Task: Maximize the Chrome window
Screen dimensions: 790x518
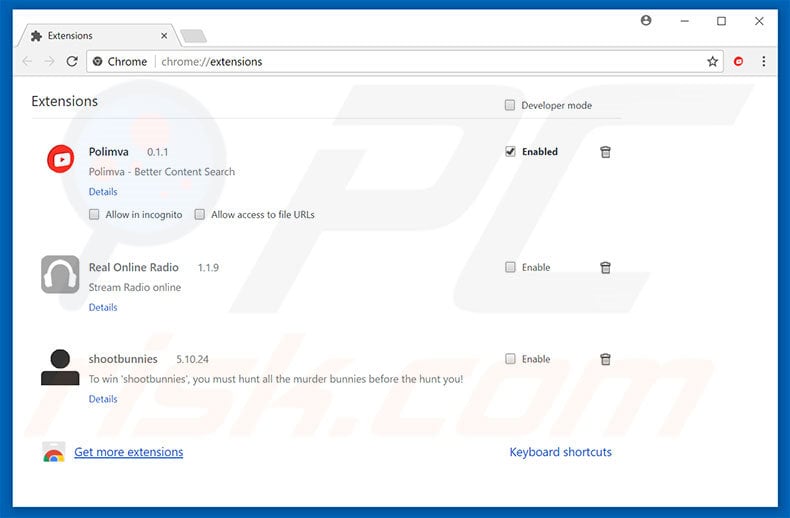Action: click(721, 21)
